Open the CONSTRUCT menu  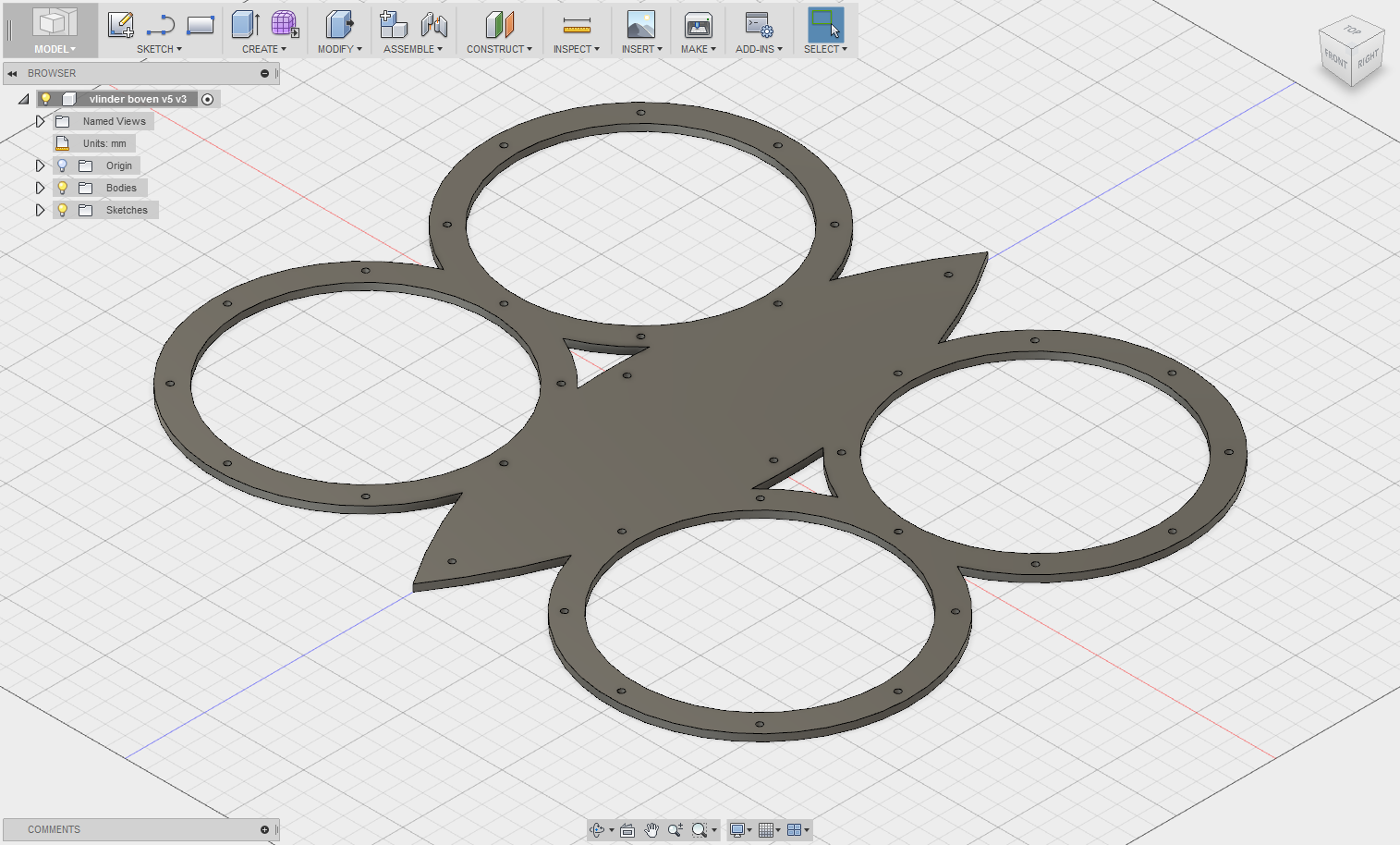click(499, 49)
